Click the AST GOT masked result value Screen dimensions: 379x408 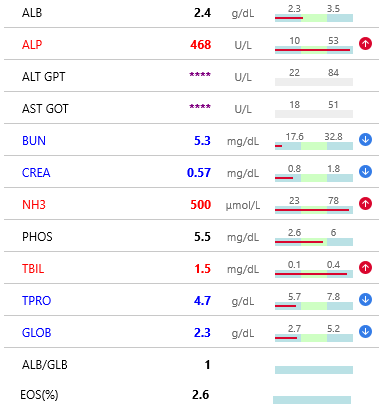coord(200,107)
